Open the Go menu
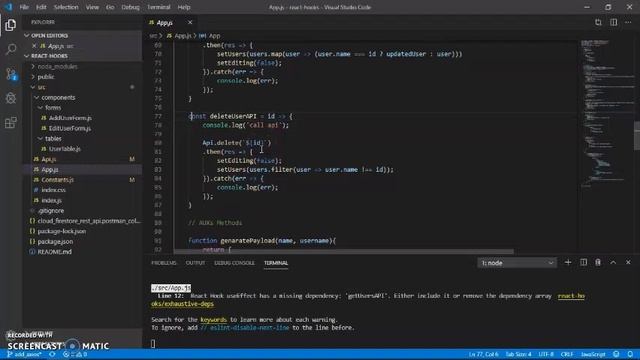640x360 pixels. click(x=110, y=7)
